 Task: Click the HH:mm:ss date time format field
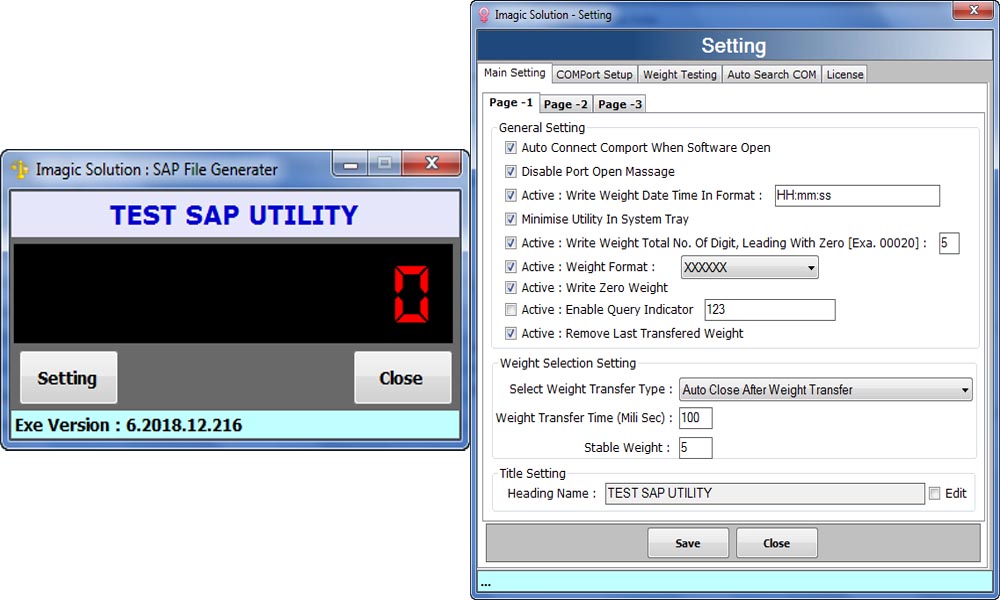pyautogui.click(x=857, y=196)
